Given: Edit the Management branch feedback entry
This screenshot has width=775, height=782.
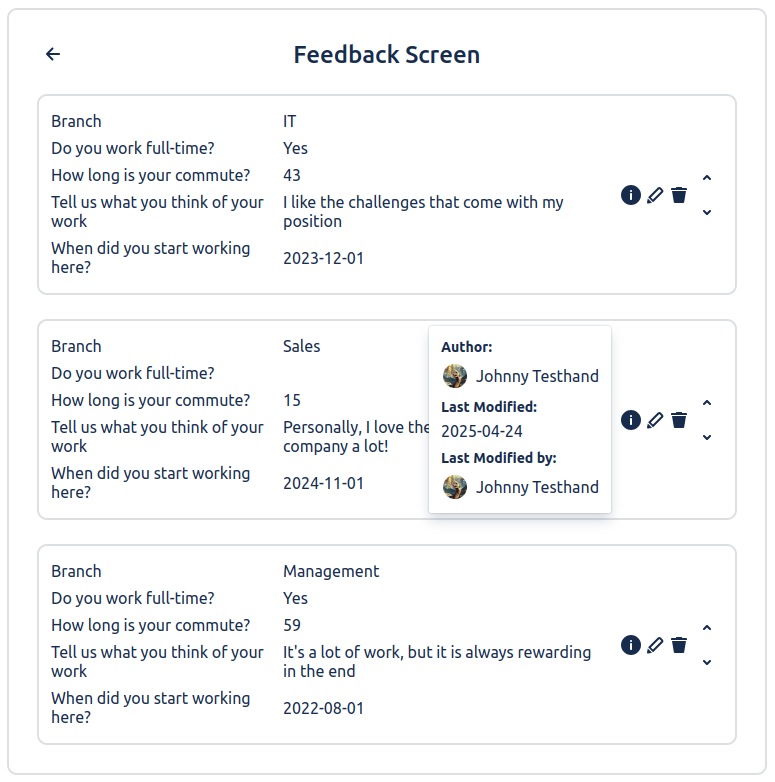Looking at the screenshot, I should coord(655,645).
